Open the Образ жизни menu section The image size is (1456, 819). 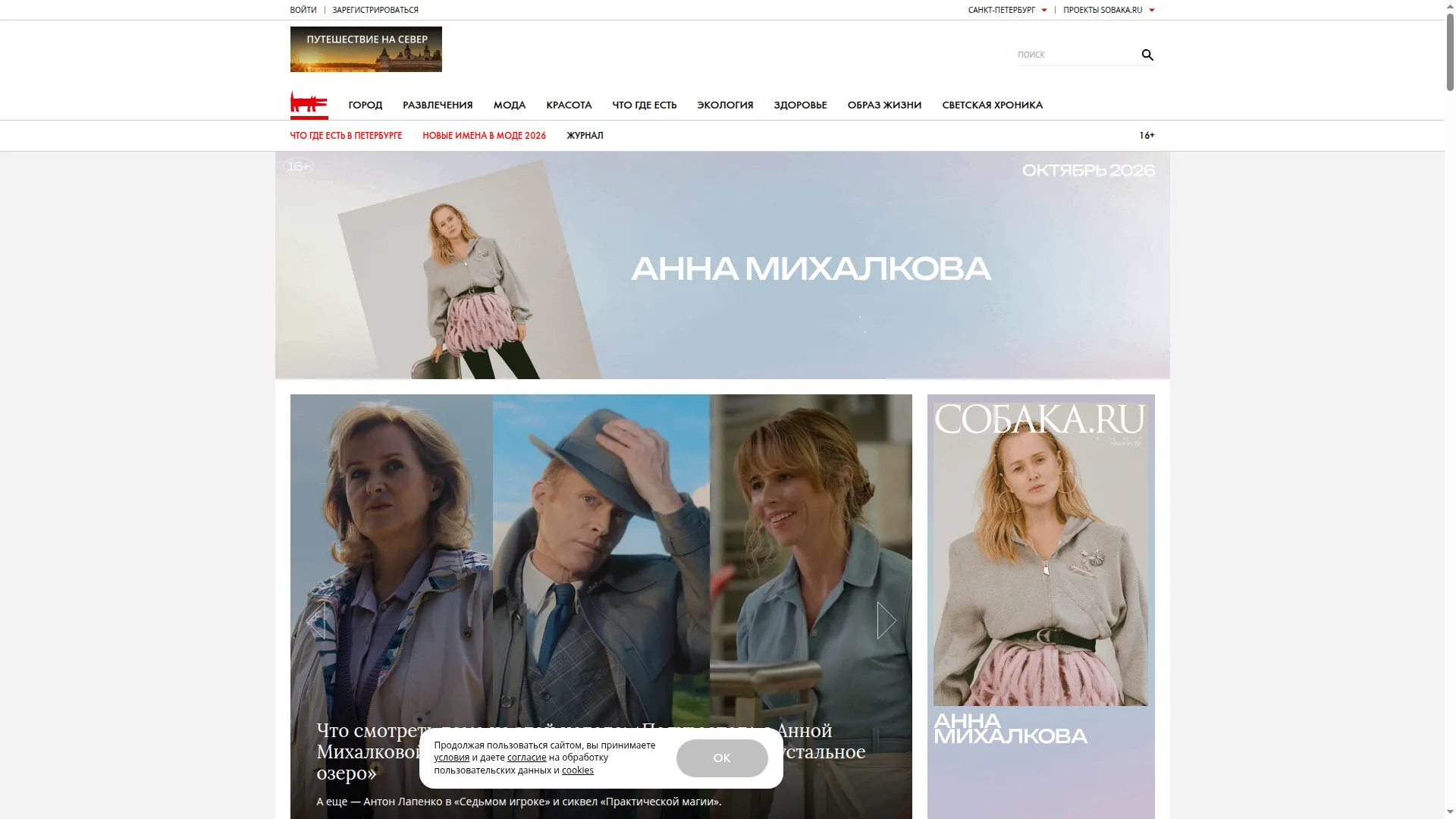click(884, 105)
